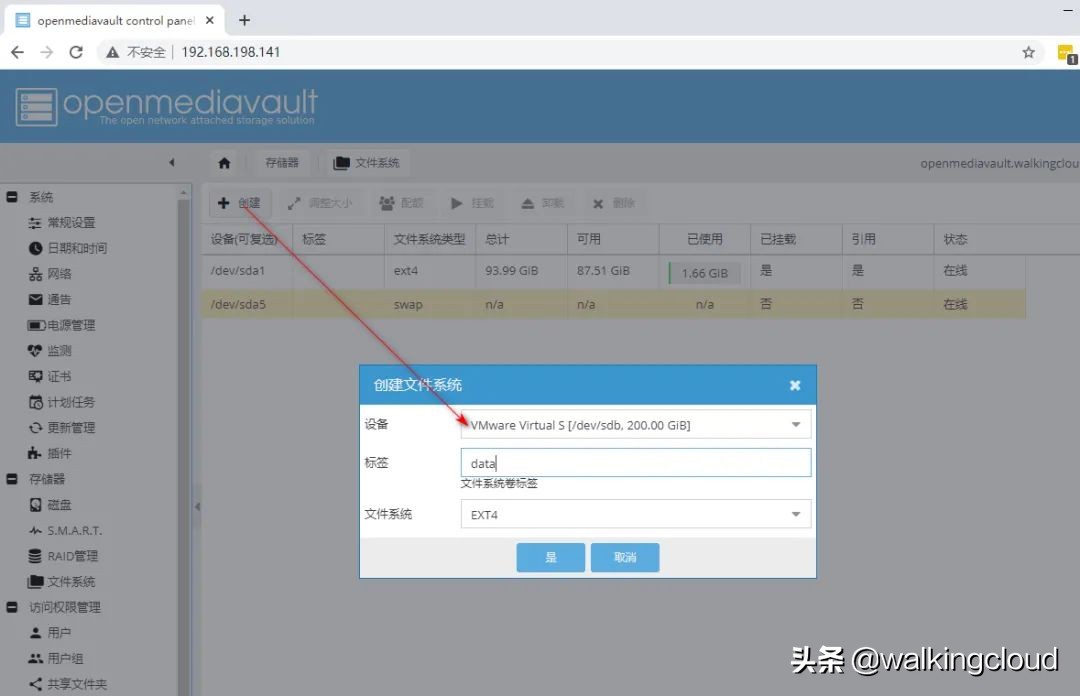The height and width of the screenshot is (696, 1080).
Task: Bookmark this page with the star
Action: point(1028,52)
